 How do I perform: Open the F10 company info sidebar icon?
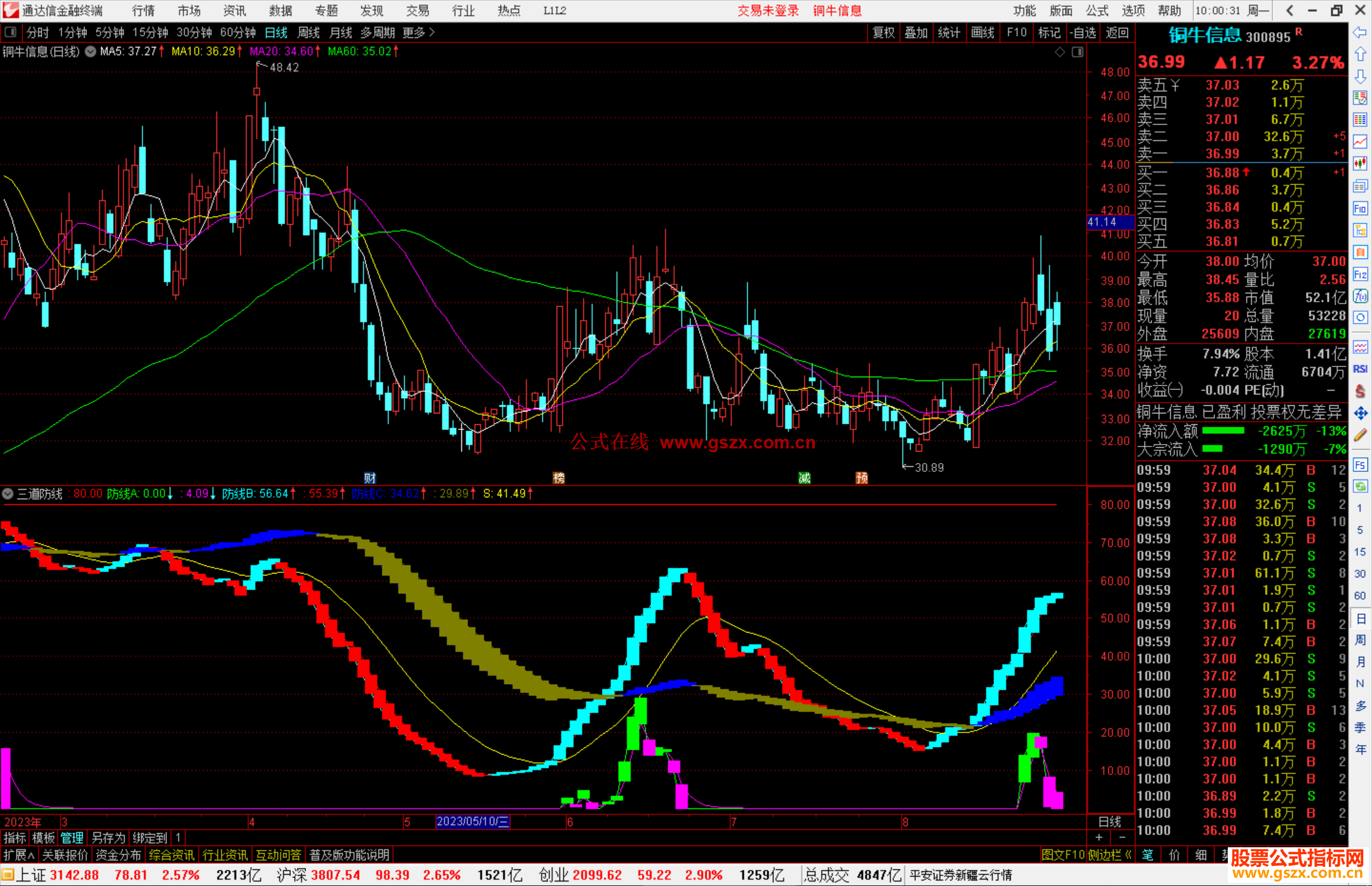coord(1360,208)
